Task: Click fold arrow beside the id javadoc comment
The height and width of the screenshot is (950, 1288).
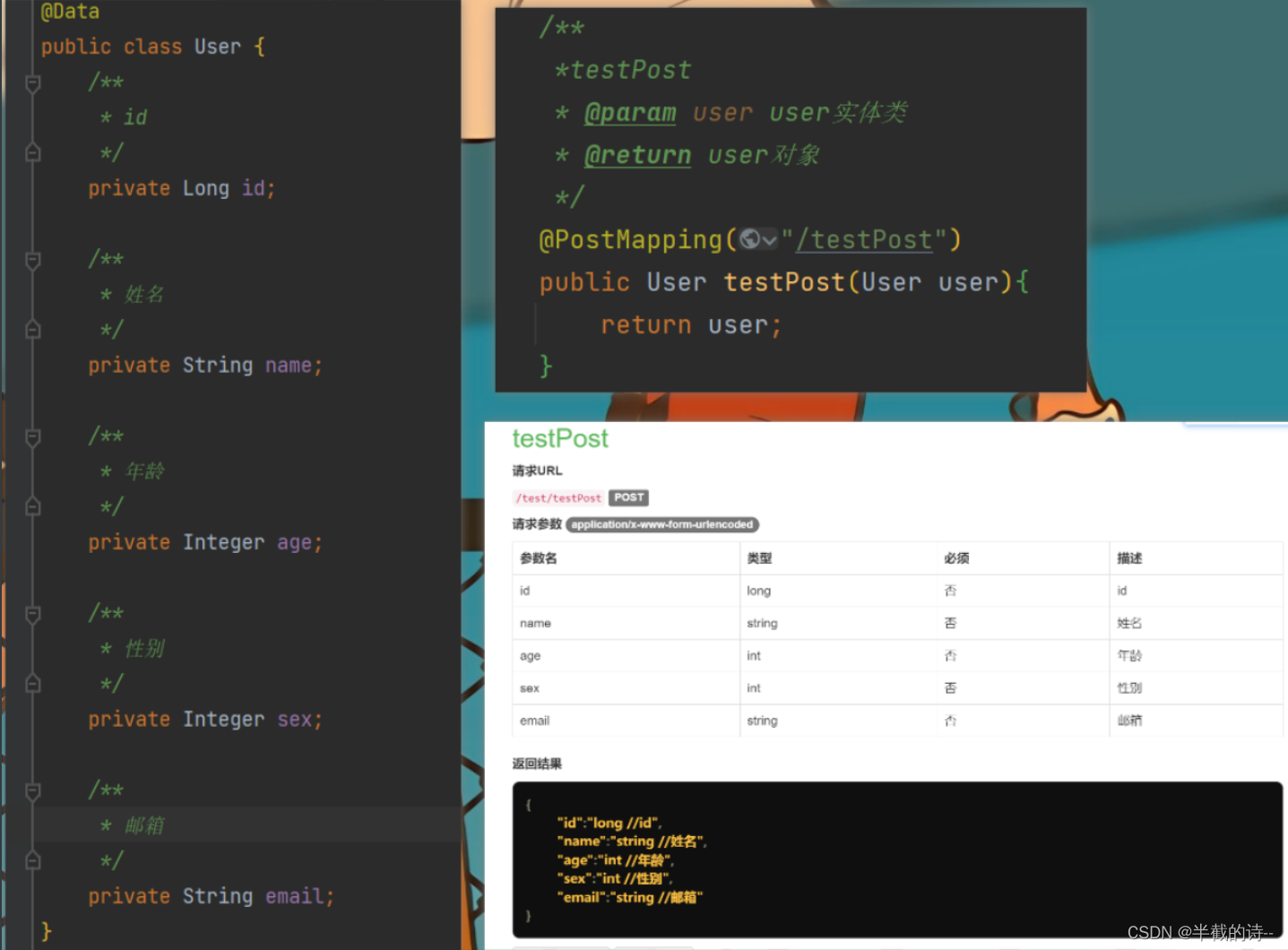Action: [x=32, y=82]
